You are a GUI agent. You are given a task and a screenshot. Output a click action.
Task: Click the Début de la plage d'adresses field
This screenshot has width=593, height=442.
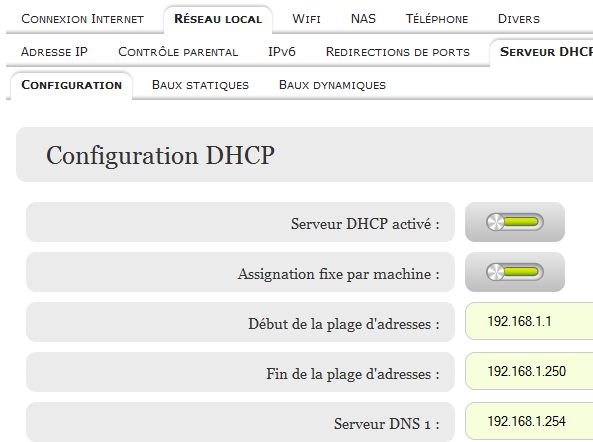pyautogui.click(x=529, y=321)
